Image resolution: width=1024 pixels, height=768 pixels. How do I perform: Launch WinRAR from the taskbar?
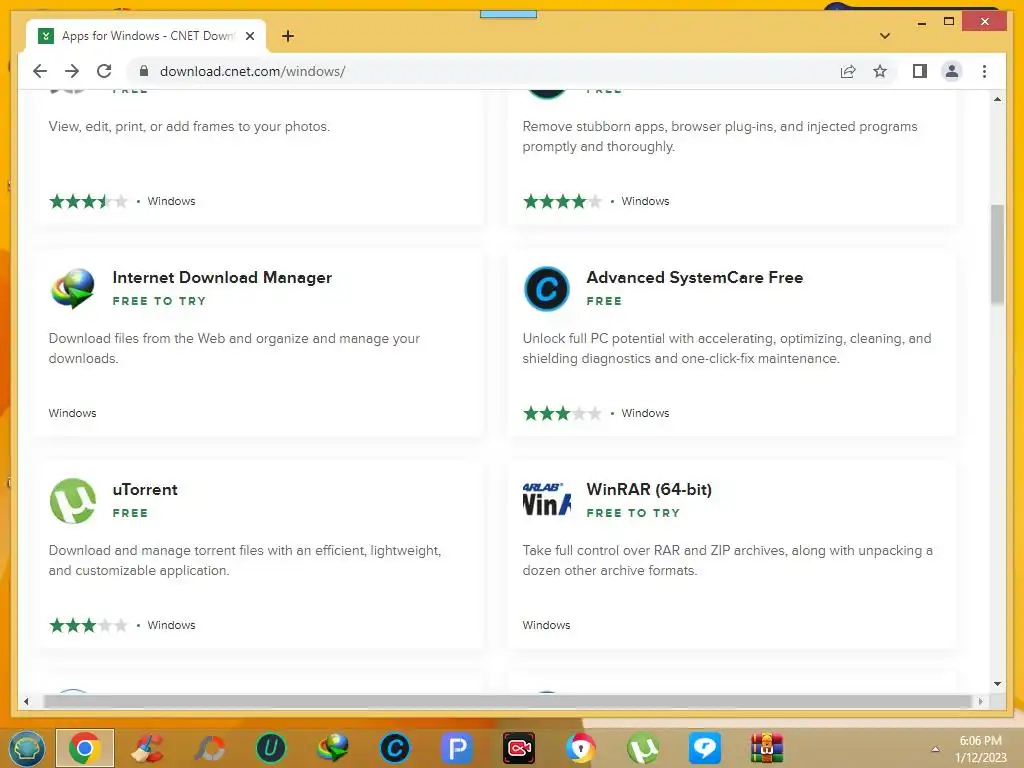coord(767,748)
